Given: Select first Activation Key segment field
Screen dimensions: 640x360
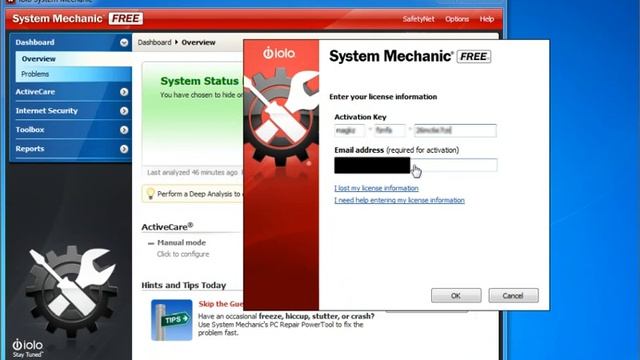Looking at the screenshot, I should 349,131.
